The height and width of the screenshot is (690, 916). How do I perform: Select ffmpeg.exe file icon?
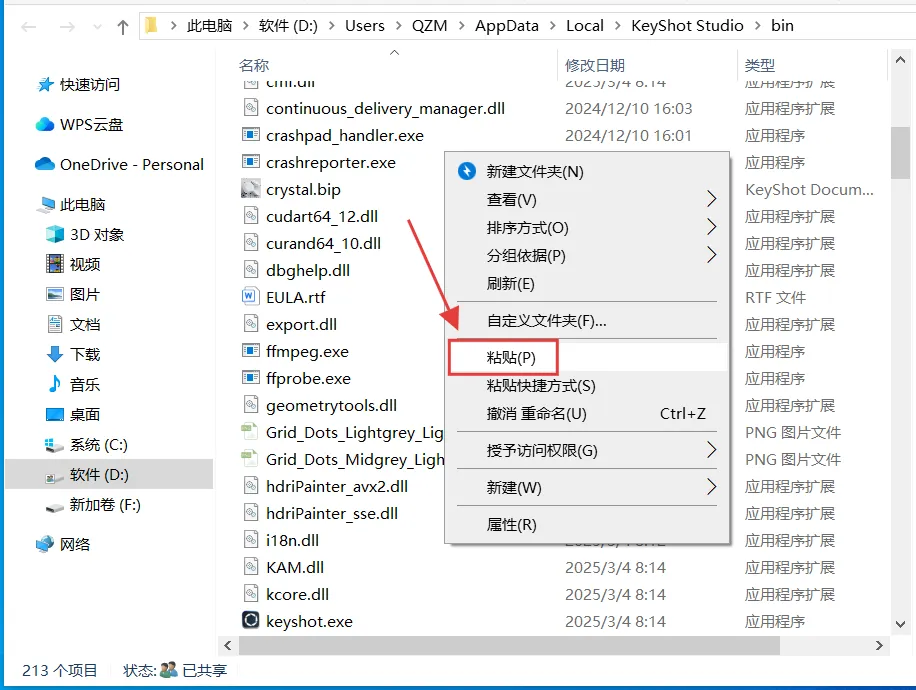pos(251,351)
